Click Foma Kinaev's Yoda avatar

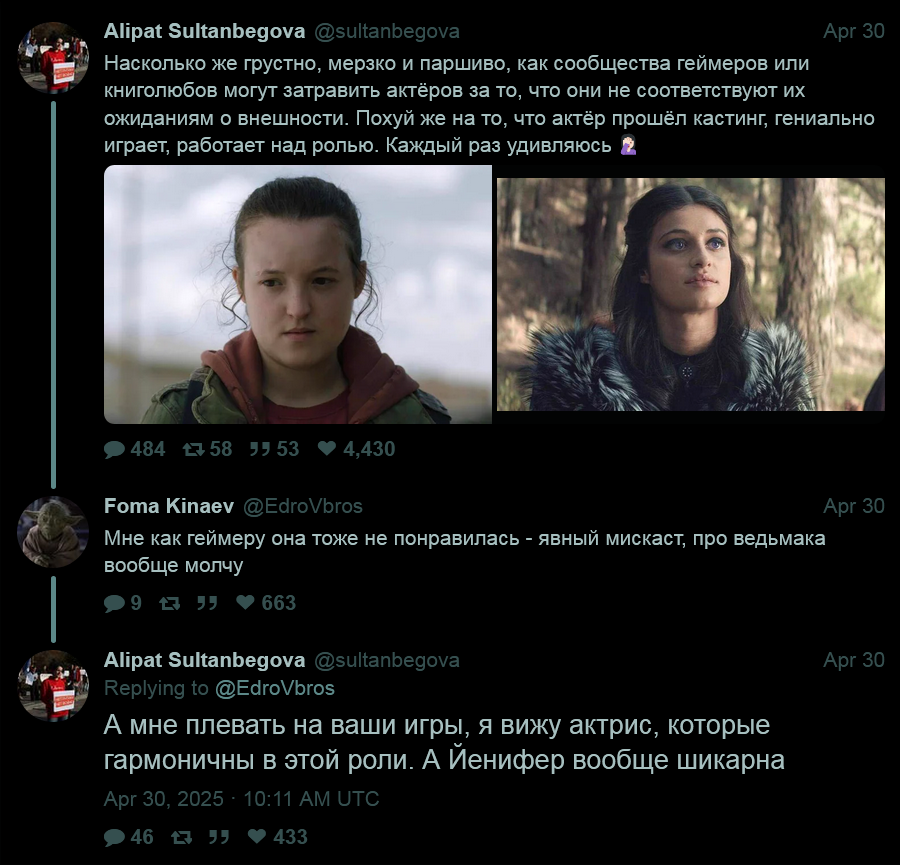53,532
